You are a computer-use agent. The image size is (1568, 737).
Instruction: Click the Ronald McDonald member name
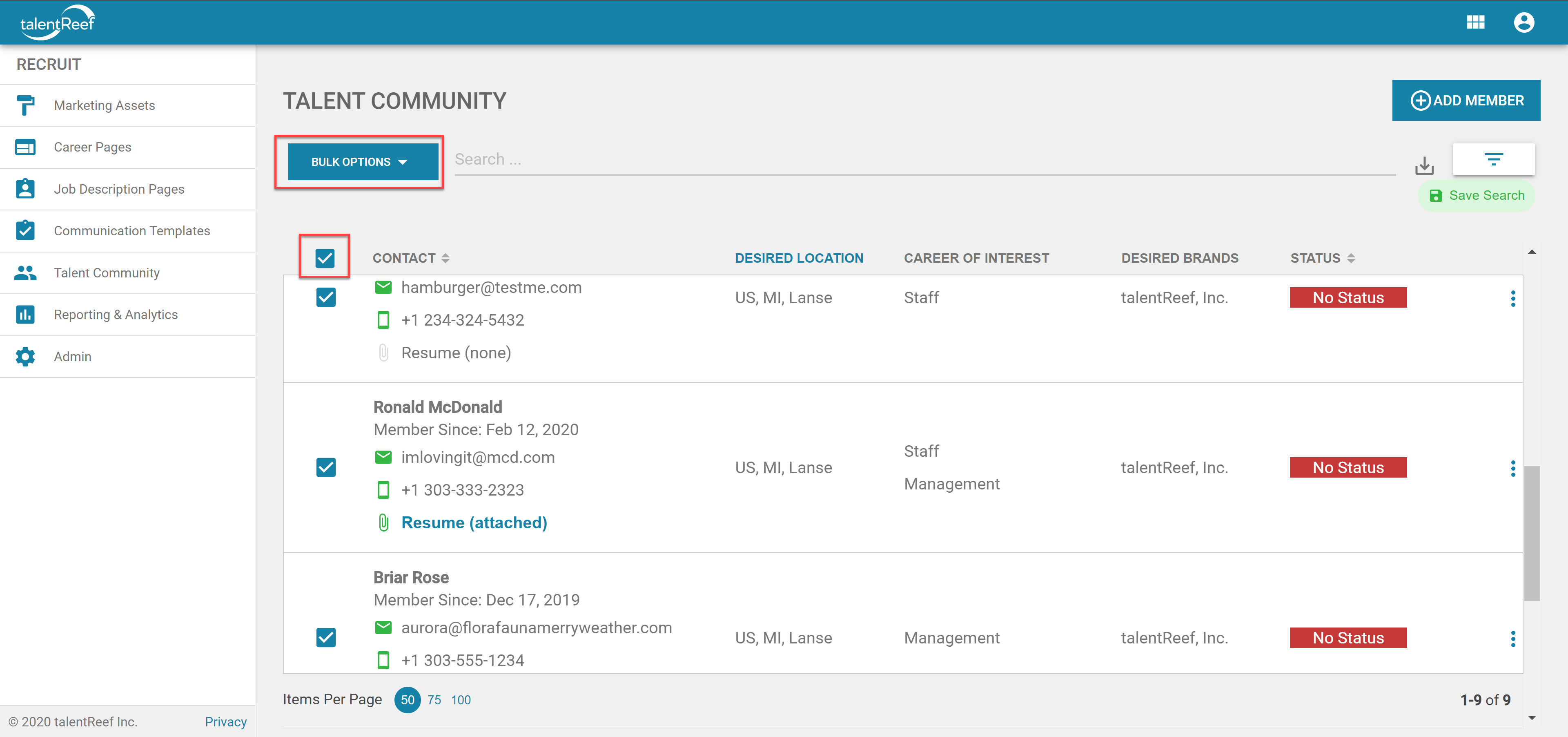coord(438,407)
